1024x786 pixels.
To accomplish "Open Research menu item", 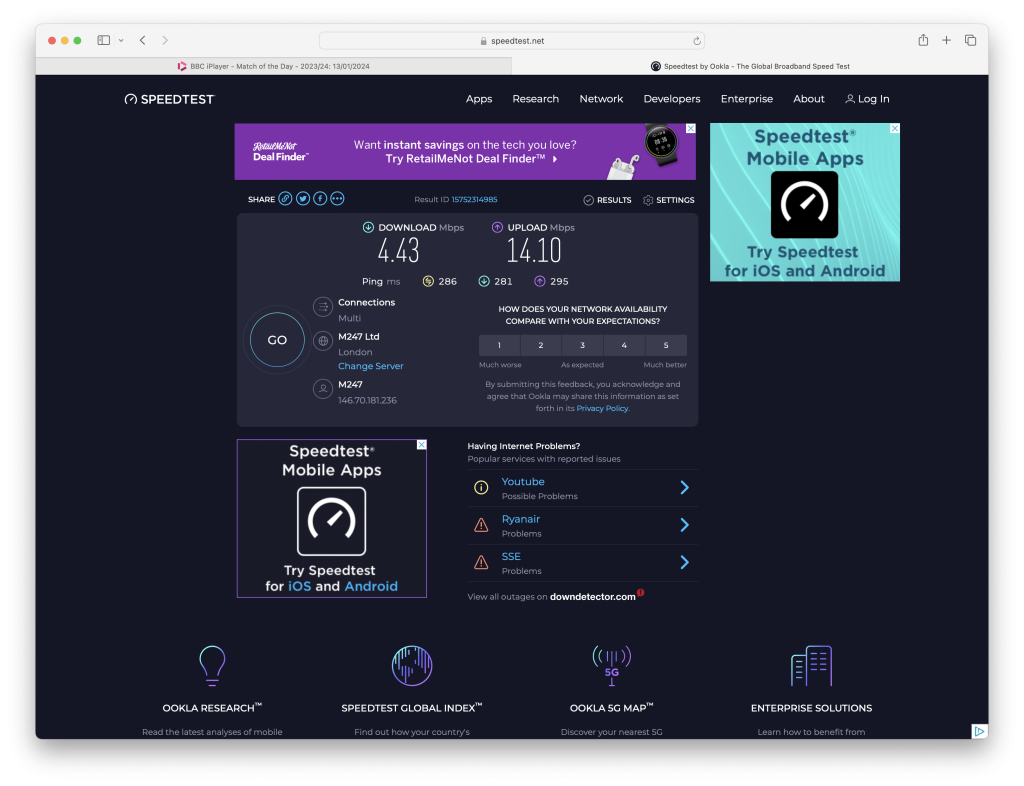I will 536,99.
